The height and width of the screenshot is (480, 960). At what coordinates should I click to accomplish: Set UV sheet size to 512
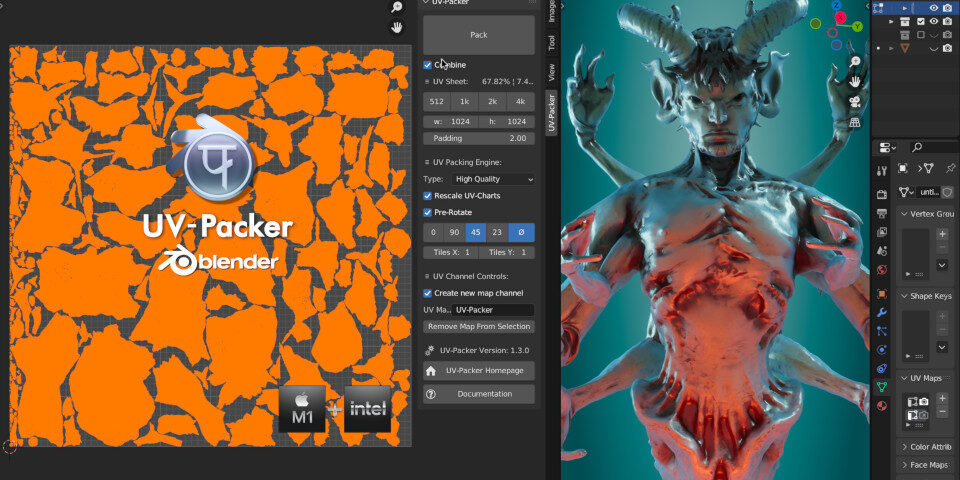tap(437, 102)
